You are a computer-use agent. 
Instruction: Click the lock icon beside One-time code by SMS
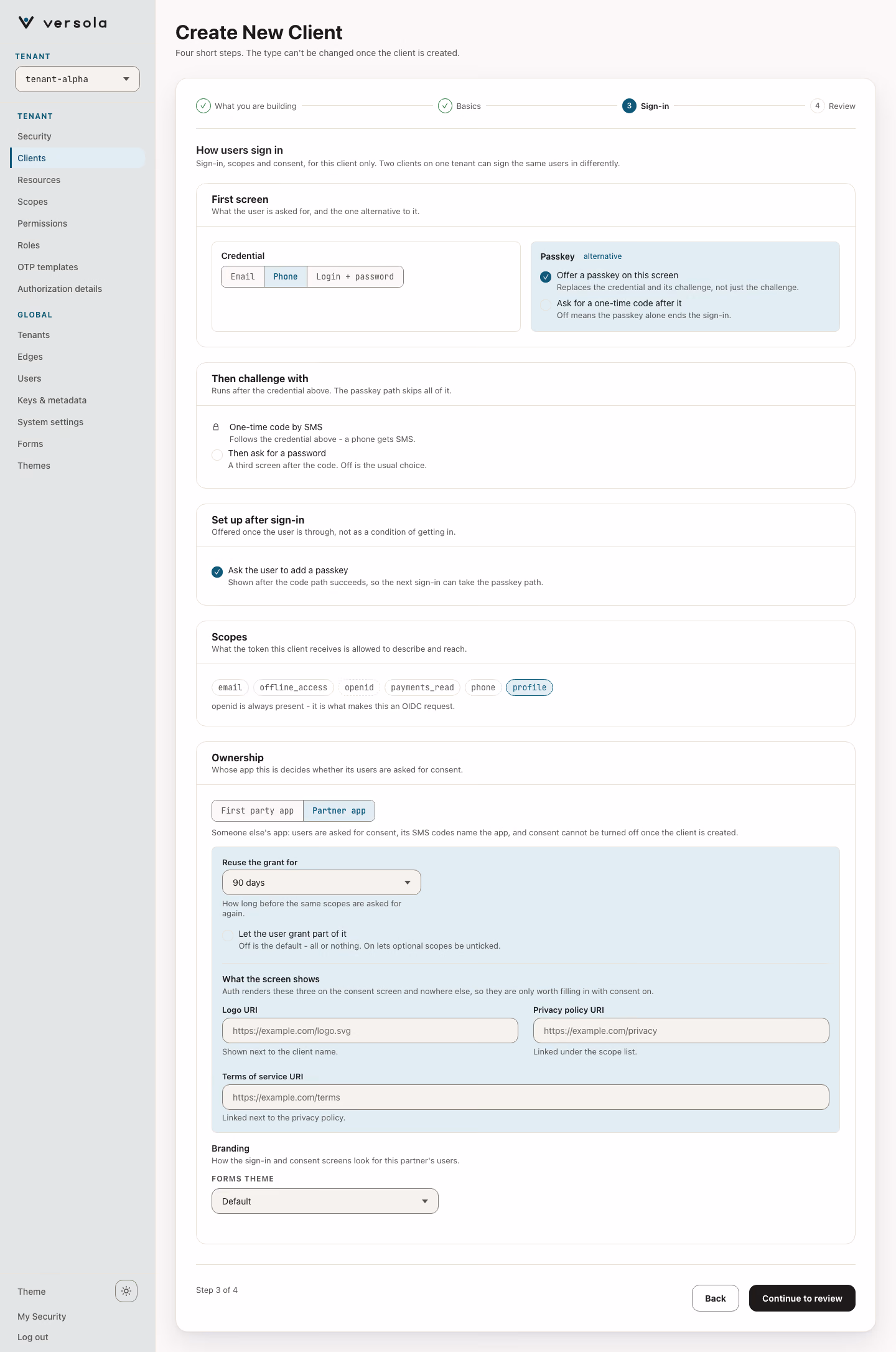(x=216, y=427)
